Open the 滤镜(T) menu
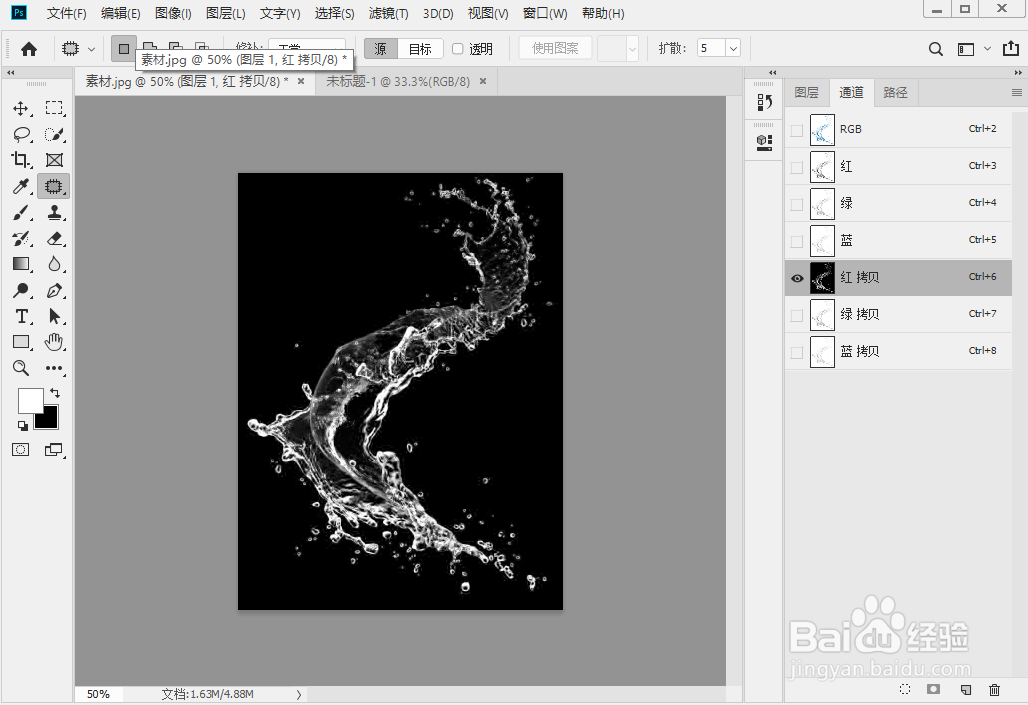This screenshot has width=1028, height=705. (388, 13)
